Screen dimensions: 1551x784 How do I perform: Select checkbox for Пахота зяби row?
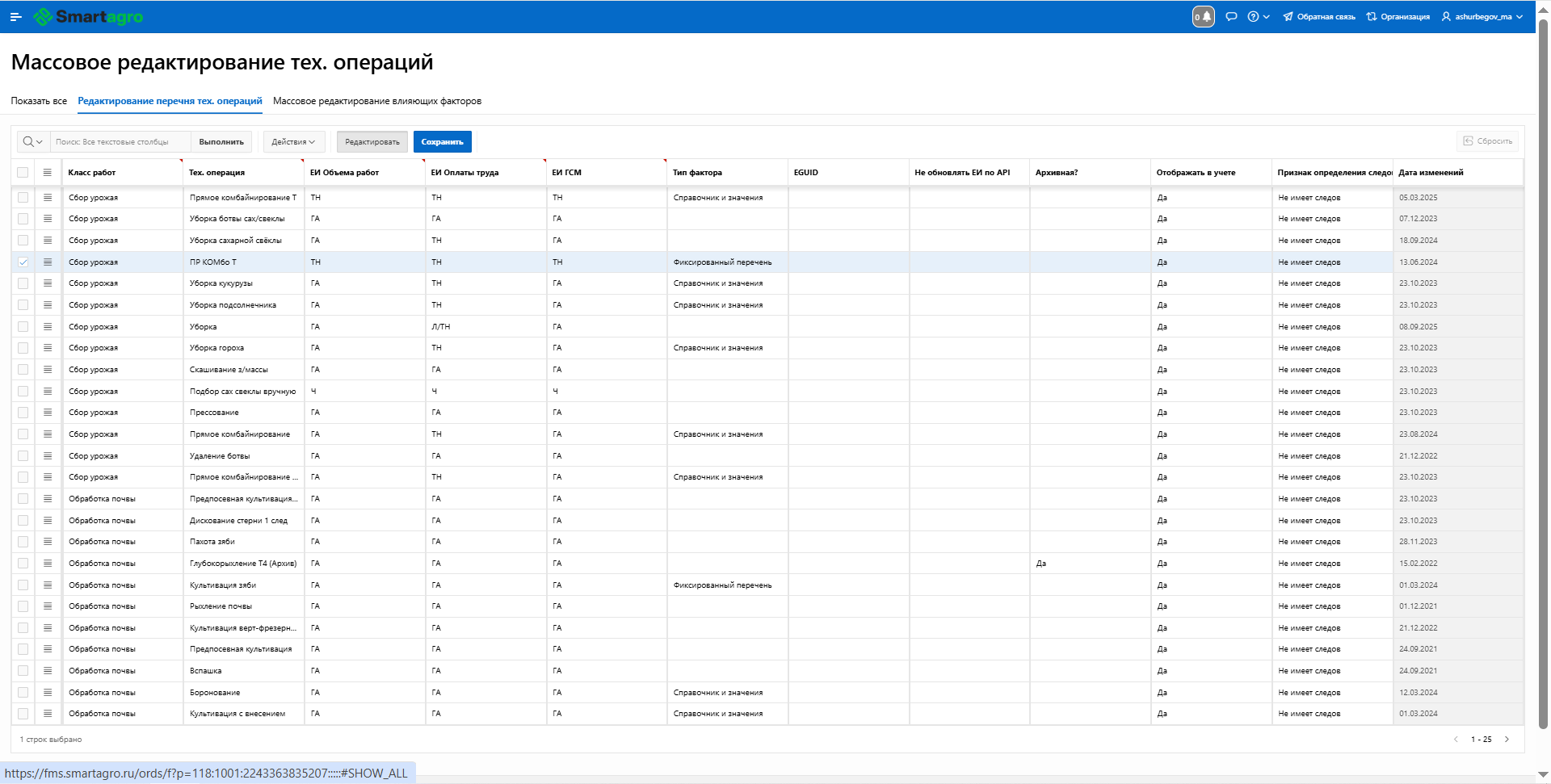[x=23, y=542]
